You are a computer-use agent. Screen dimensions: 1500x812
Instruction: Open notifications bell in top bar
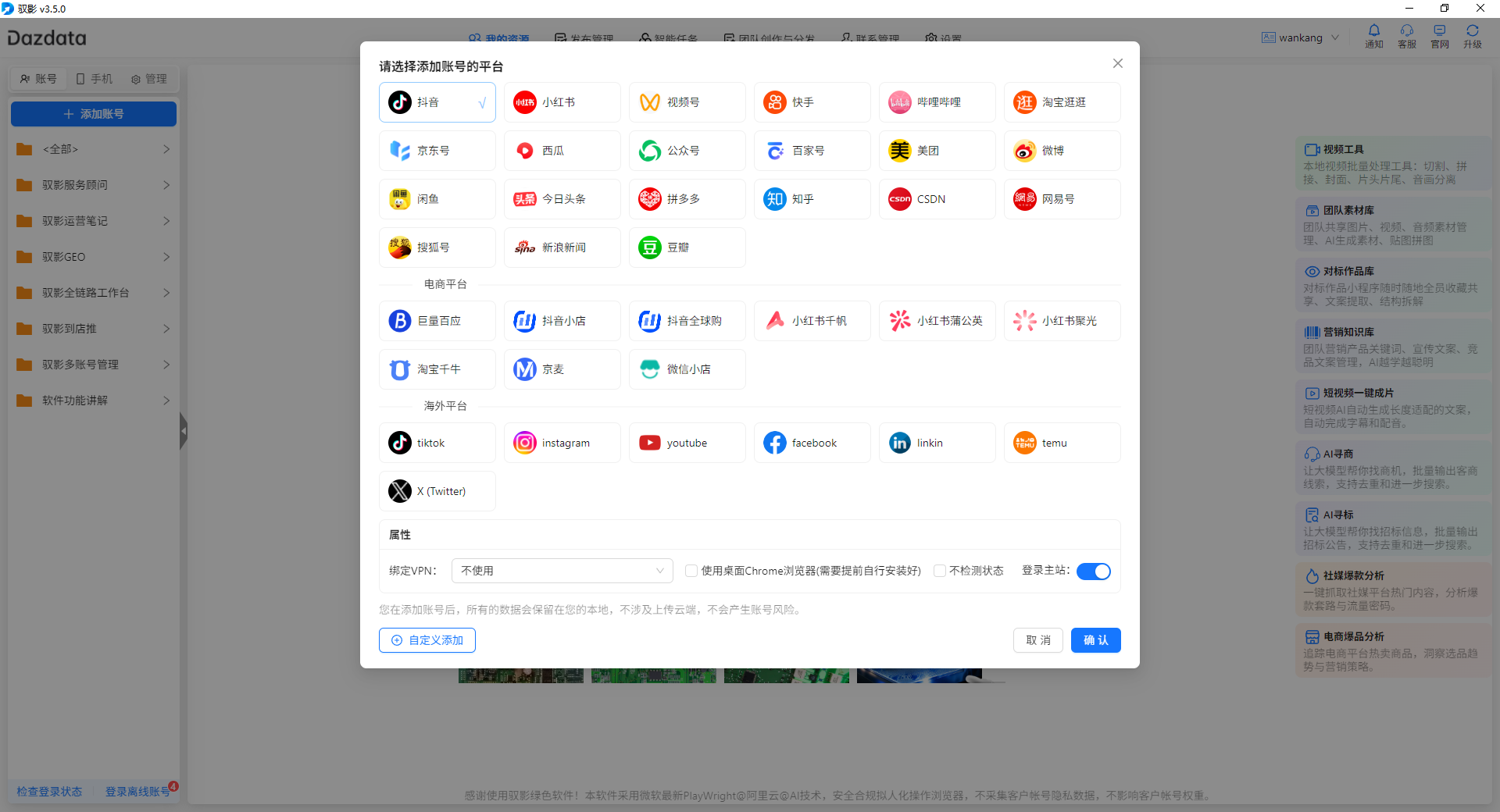pyautogui.click(x=1374, y=36)
